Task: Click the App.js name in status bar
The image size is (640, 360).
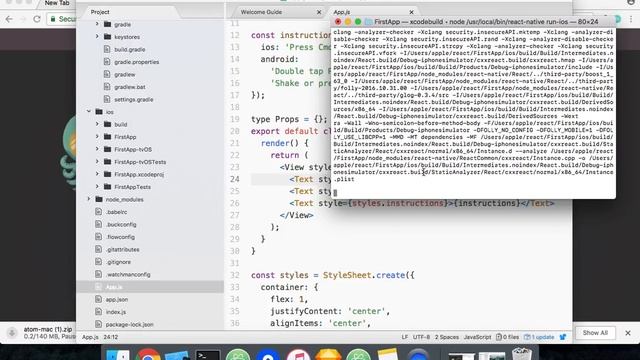Action: pyautogui.click(x=90, y=337)
